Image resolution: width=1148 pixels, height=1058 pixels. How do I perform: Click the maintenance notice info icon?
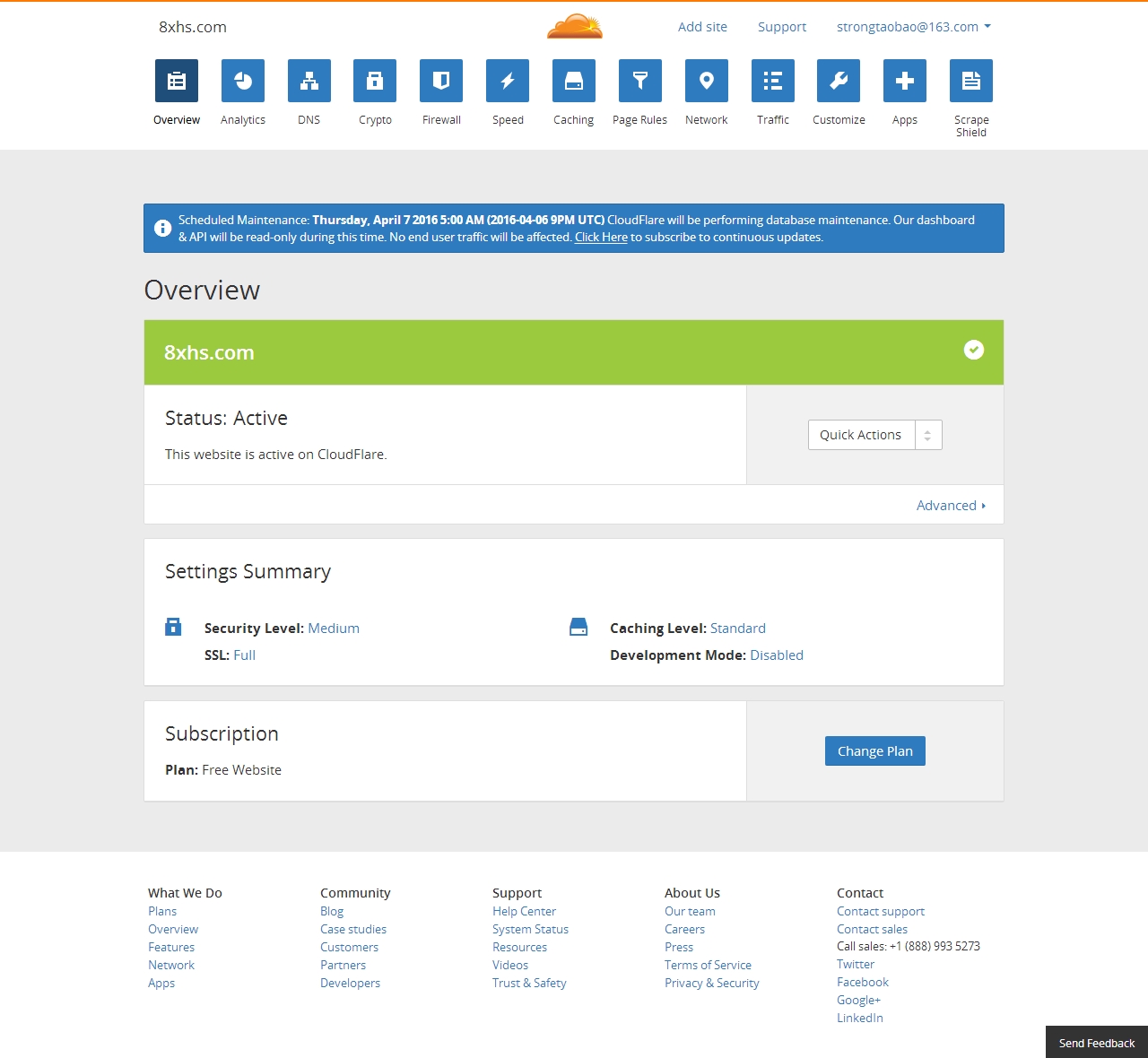162,228
